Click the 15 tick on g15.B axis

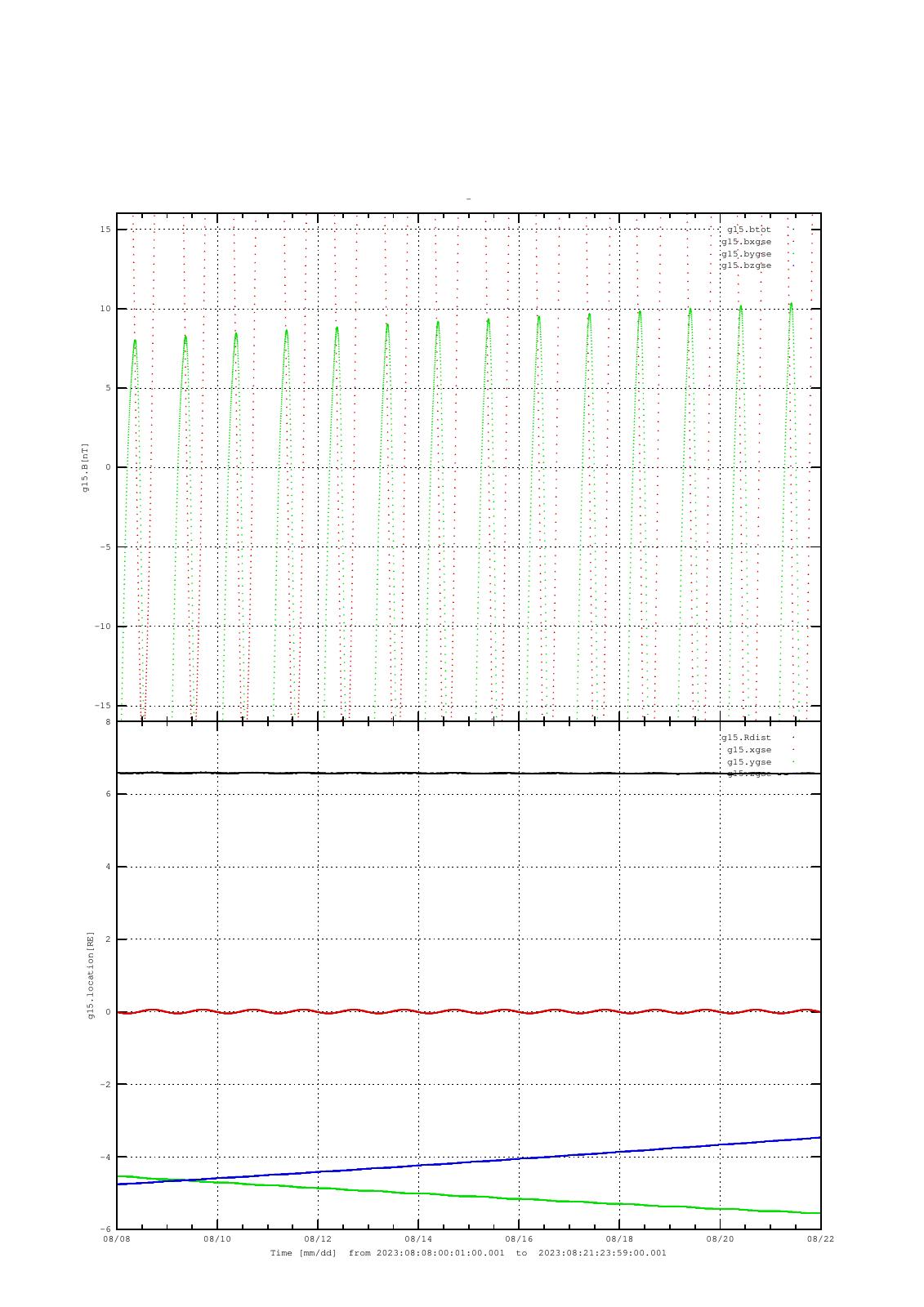coord(105,230)
